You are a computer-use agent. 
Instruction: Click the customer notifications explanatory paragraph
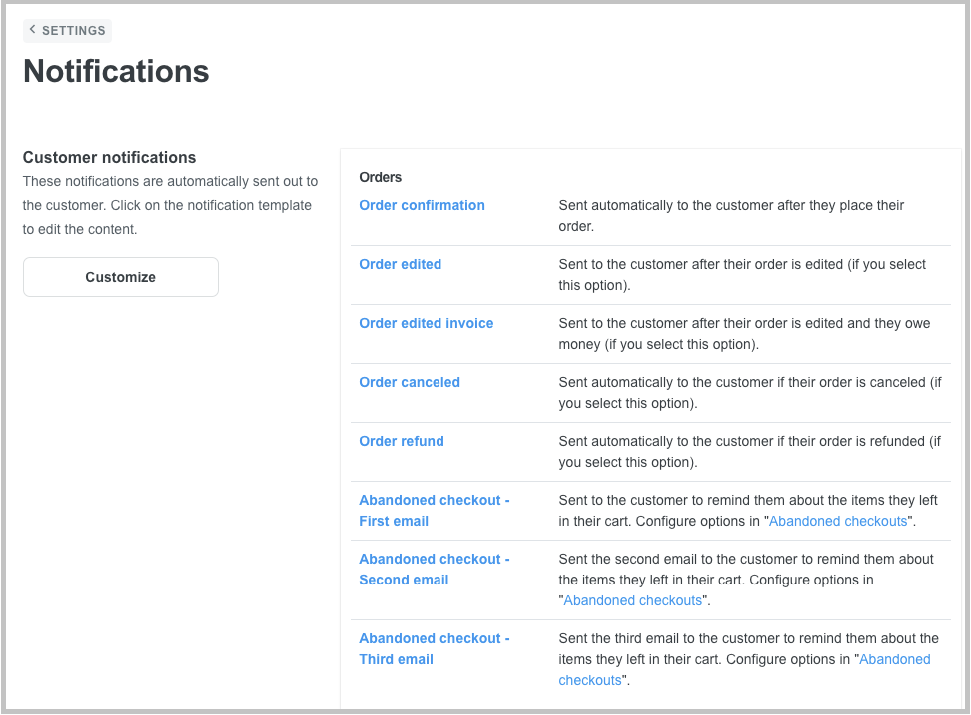coord(170,205)
